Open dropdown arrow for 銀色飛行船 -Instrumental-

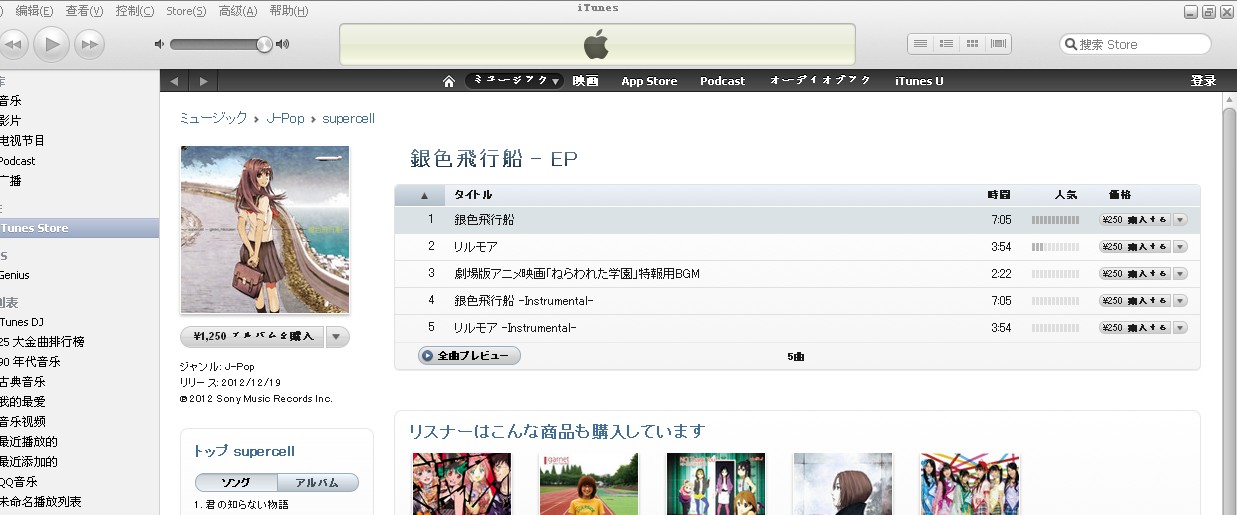[x=1180, y=301]
